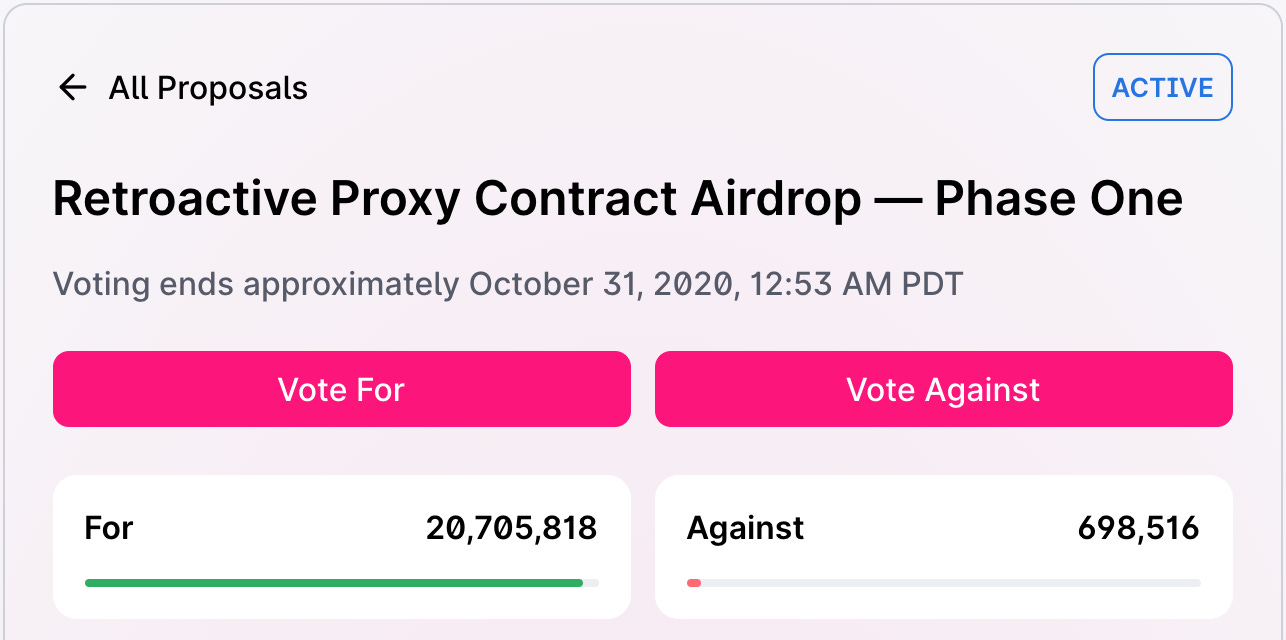Click the red Against progress bar fill
The width and height of the screenshot is (1286, 640).
point(694,582)
